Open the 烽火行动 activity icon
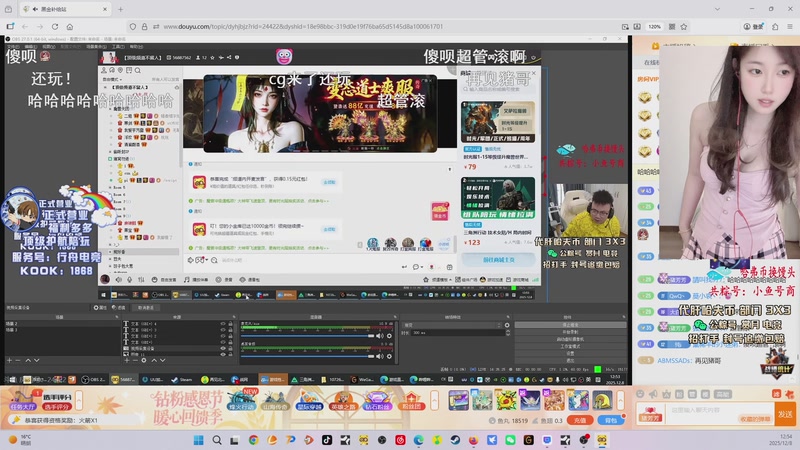Viewport: 800px width, 450px height. (241, 401)
